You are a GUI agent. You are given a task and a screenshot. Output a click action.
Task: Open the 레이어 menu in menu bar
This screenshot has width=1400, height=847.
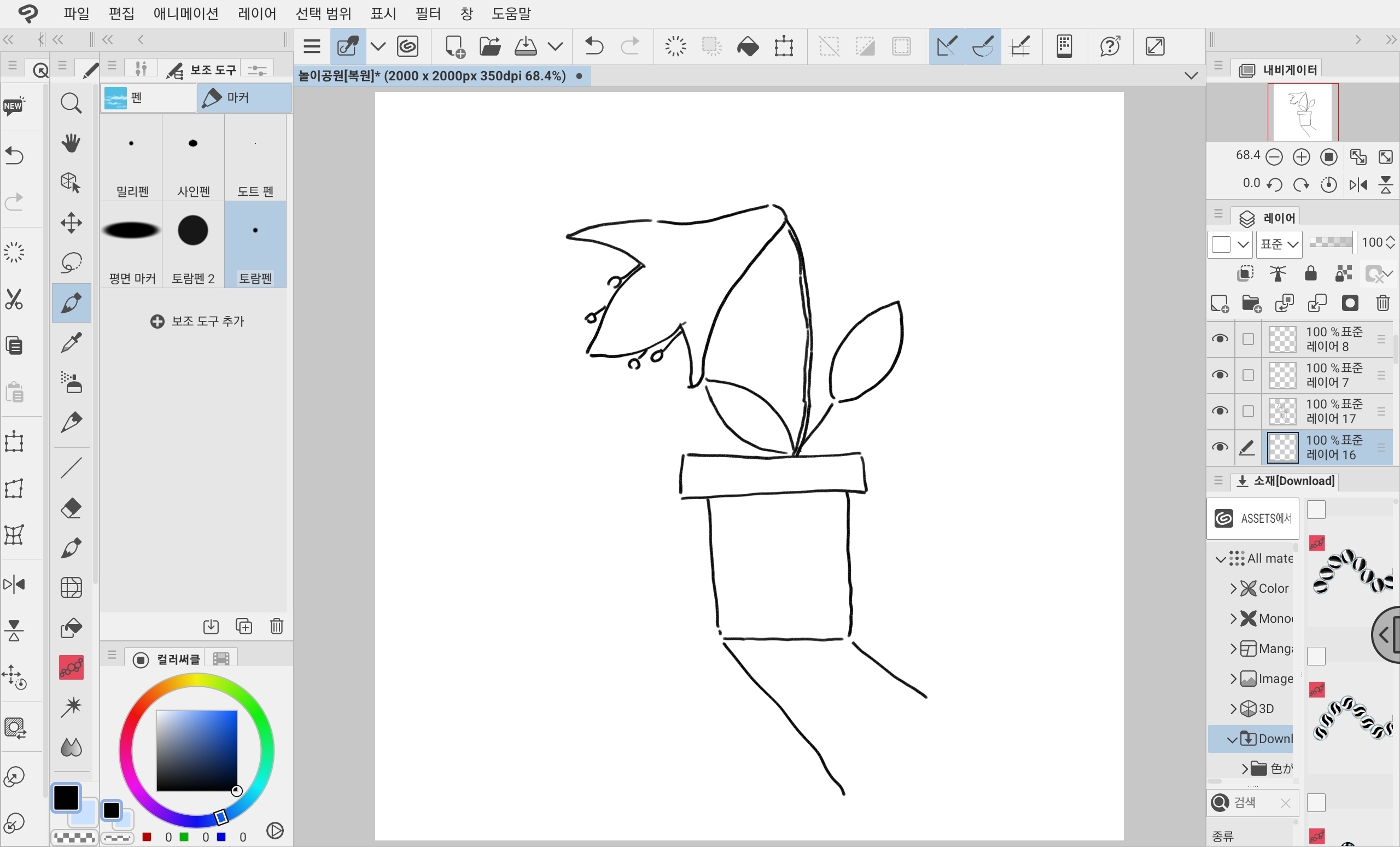258,13
